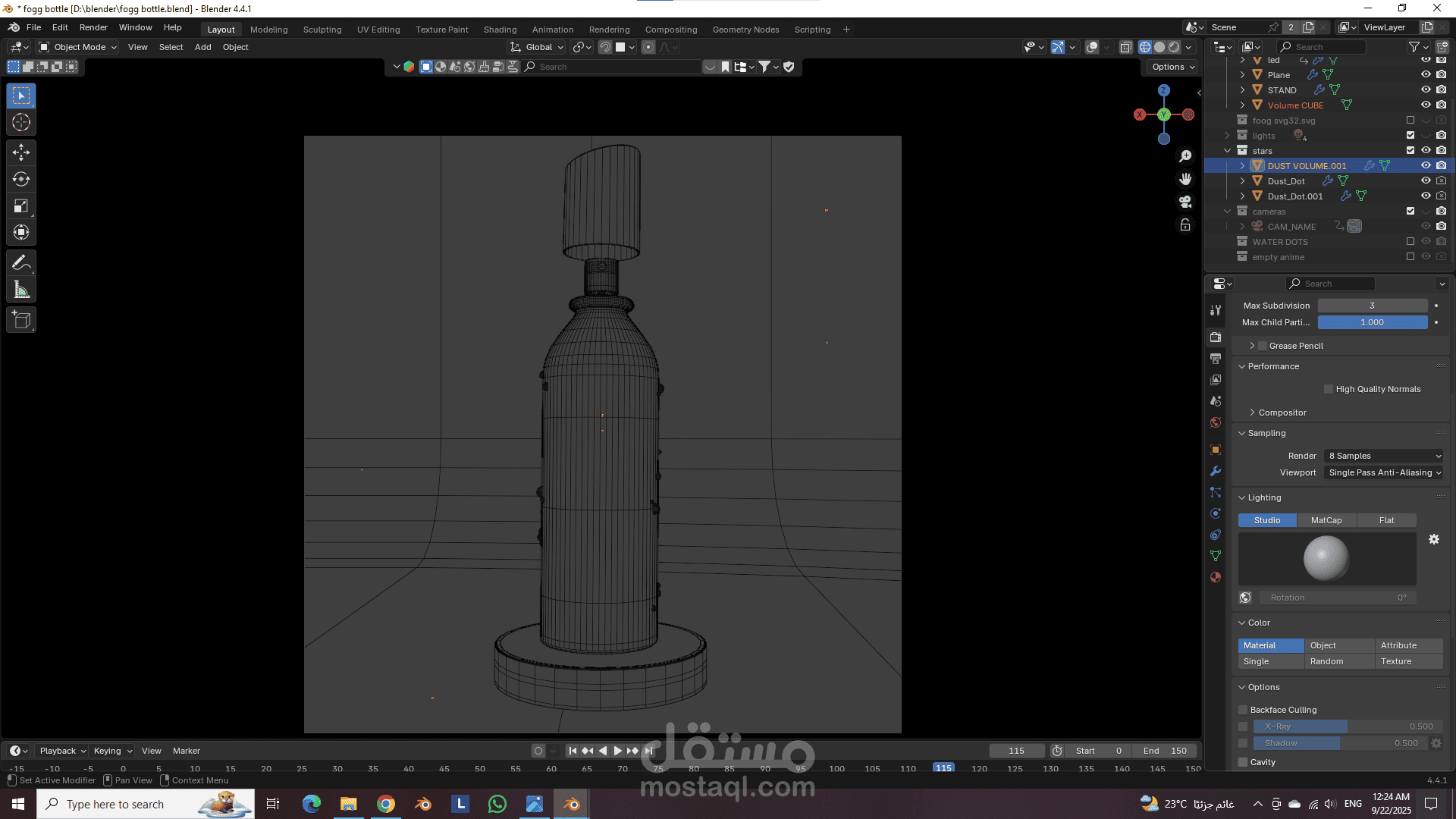Image resolution: width=1456 pixels, height=819 pixels.
Task: Open the Object Mode dropdown
Action: tap(78, 47)
